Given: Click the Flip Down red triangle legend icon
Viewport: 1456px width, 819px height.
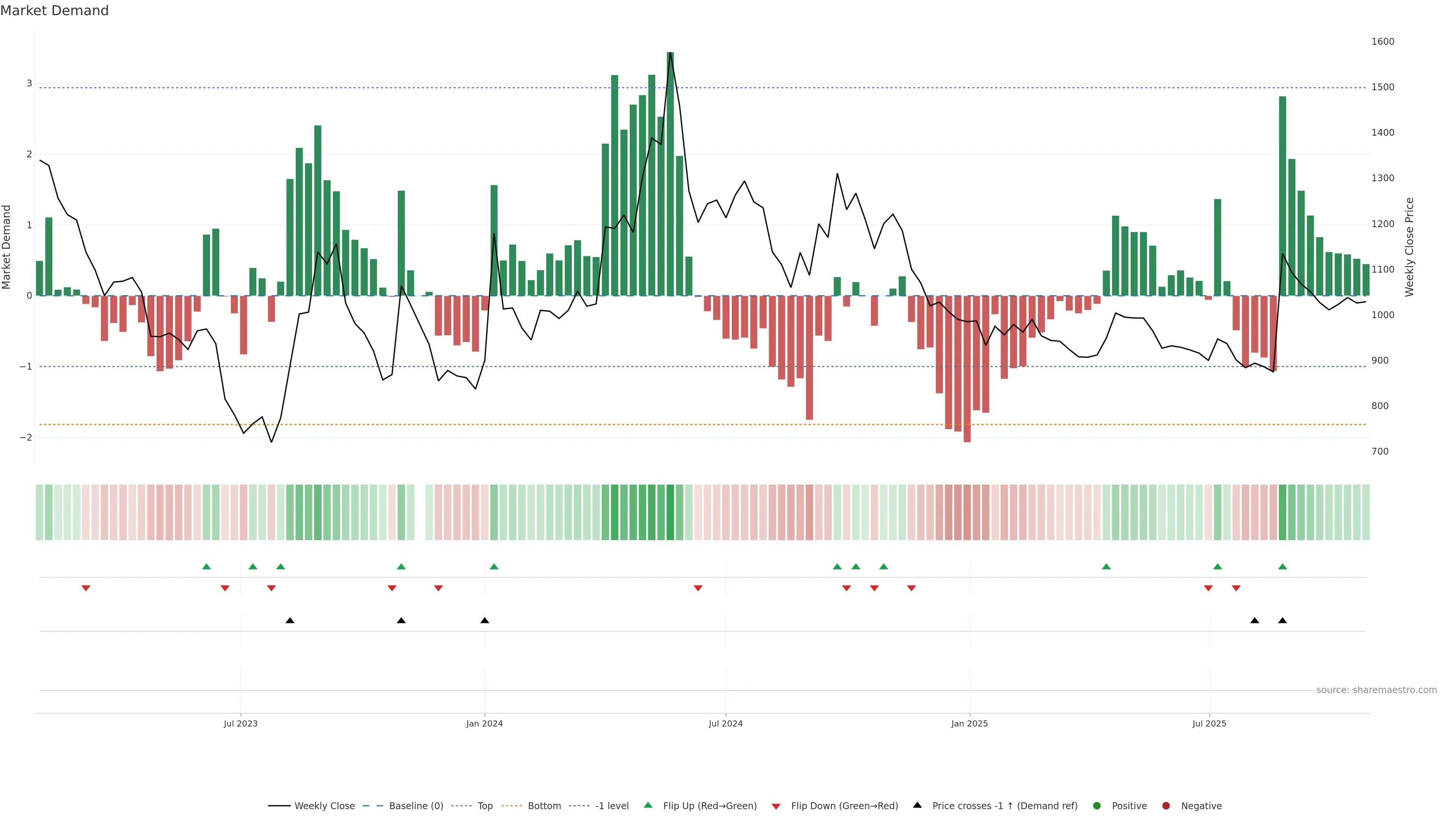Looking at the screenshot, I should 776,806.
